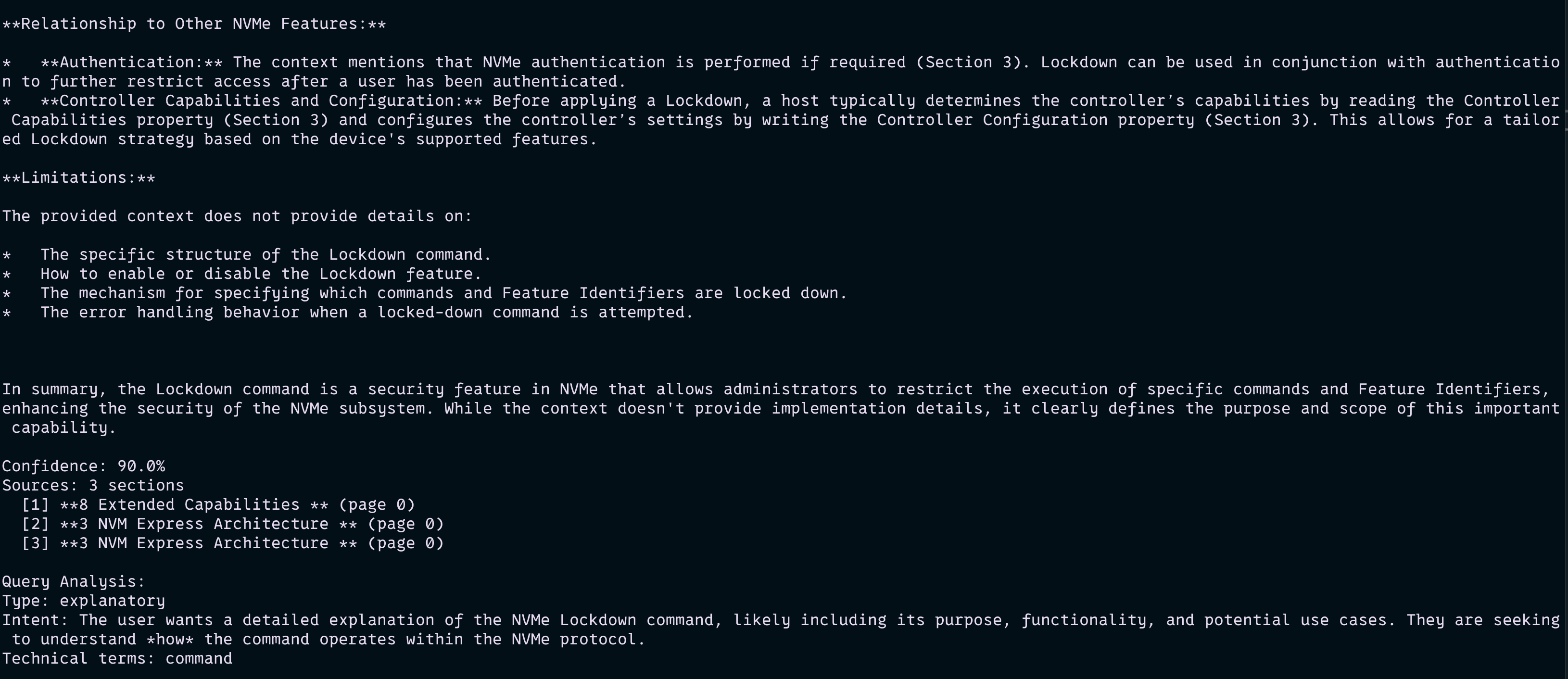
Task: Click the 'error handling behavior' bullet line
Action: point(367,312)
